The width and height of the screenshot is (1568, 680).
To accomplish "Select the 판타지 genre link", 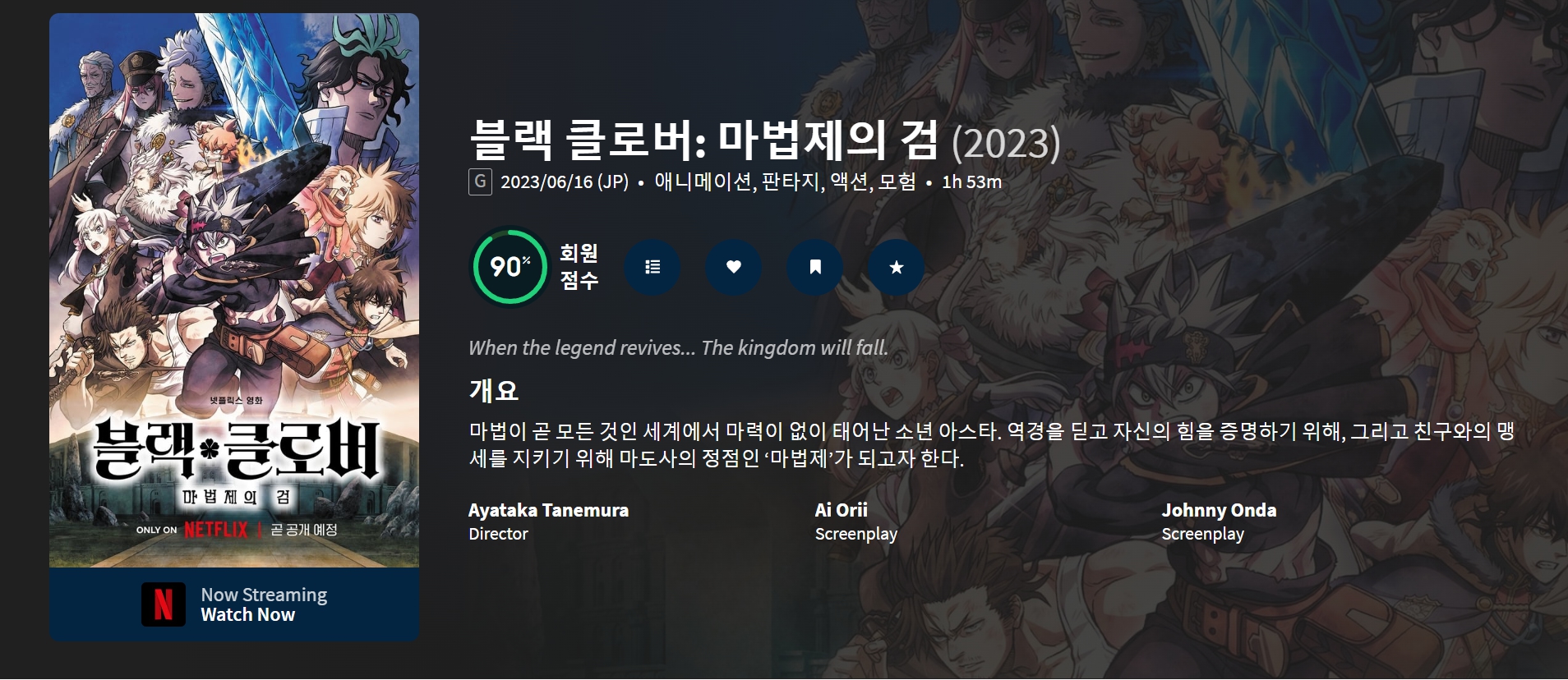I will (x=791, y=181).
